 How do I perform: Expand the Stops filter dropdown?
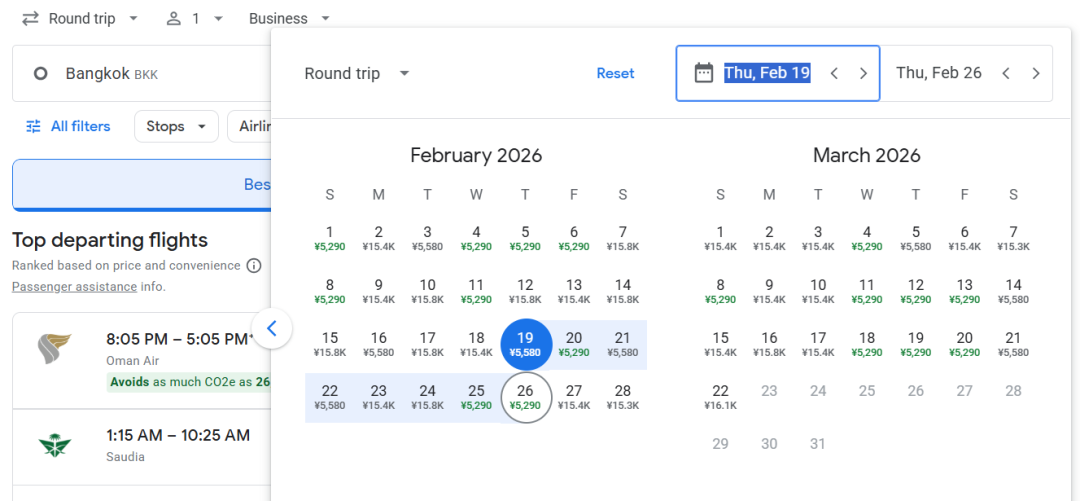coord(176,126)
